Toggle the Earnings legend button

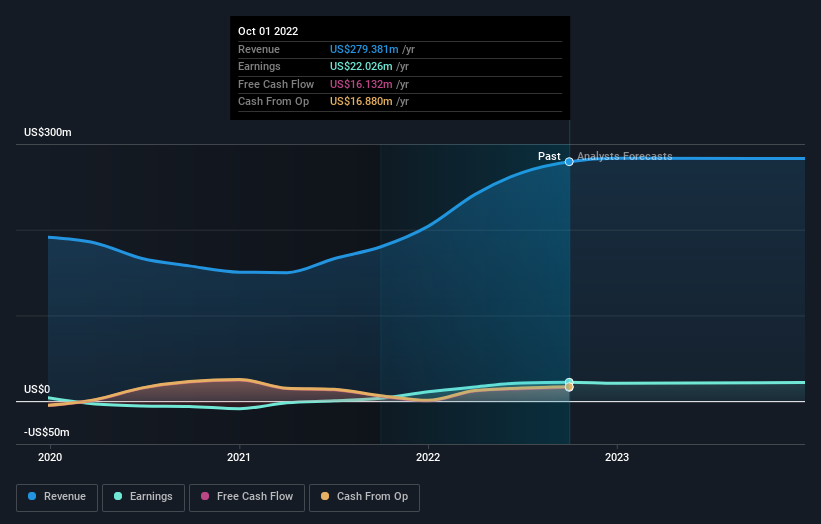143,497
